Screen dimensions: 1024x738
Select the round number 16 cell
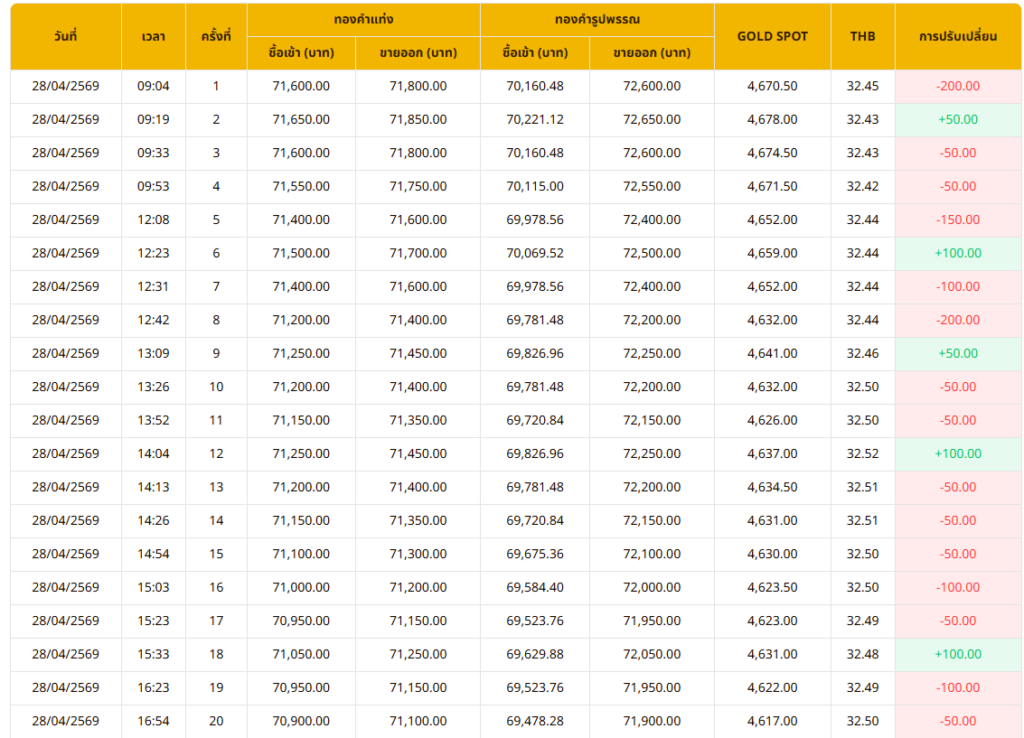tap(216, 587)
